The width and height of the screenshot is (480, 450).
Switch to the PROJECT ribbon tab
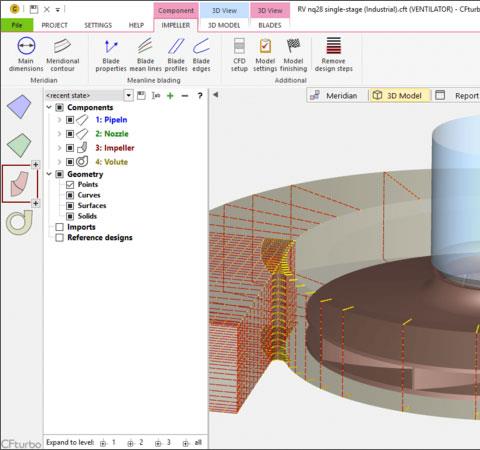pos(54,25)
